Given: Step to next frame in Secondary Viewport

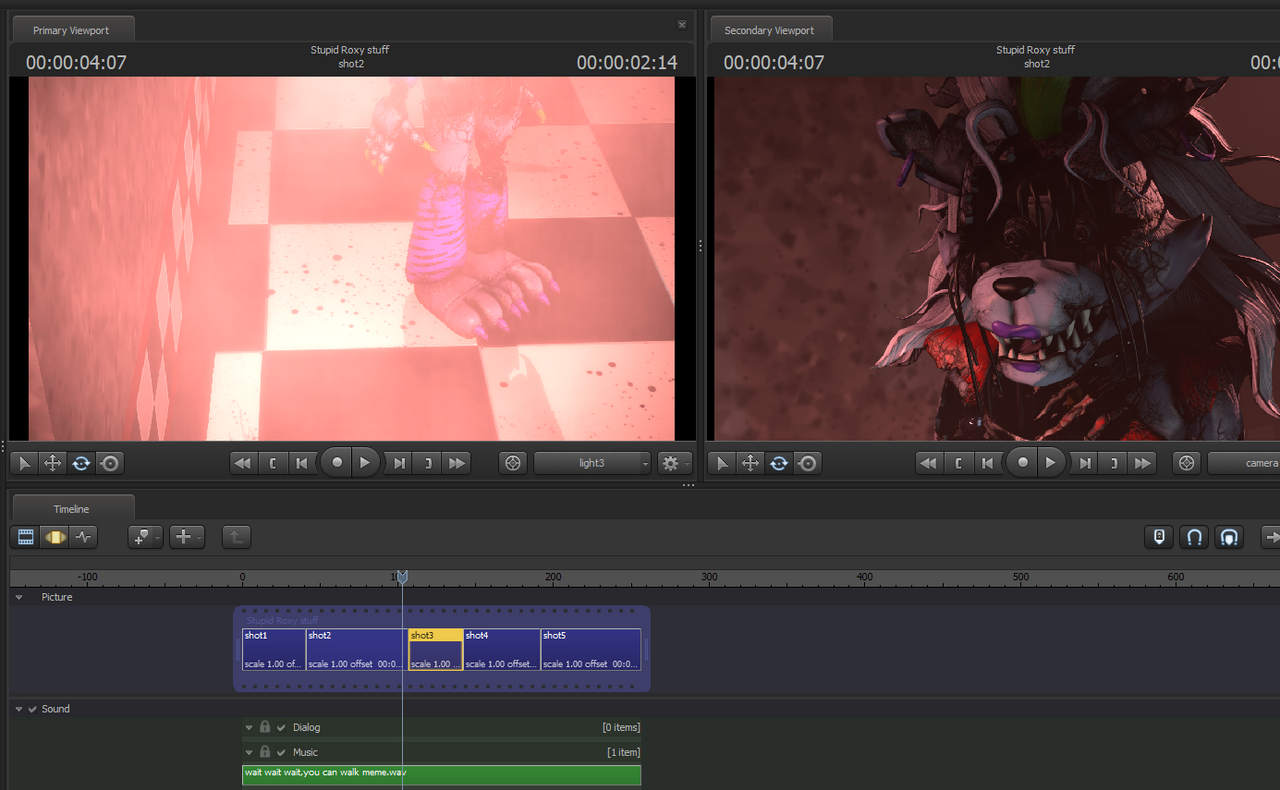Looking at the screenshot, I should [x=1085, y=463].
